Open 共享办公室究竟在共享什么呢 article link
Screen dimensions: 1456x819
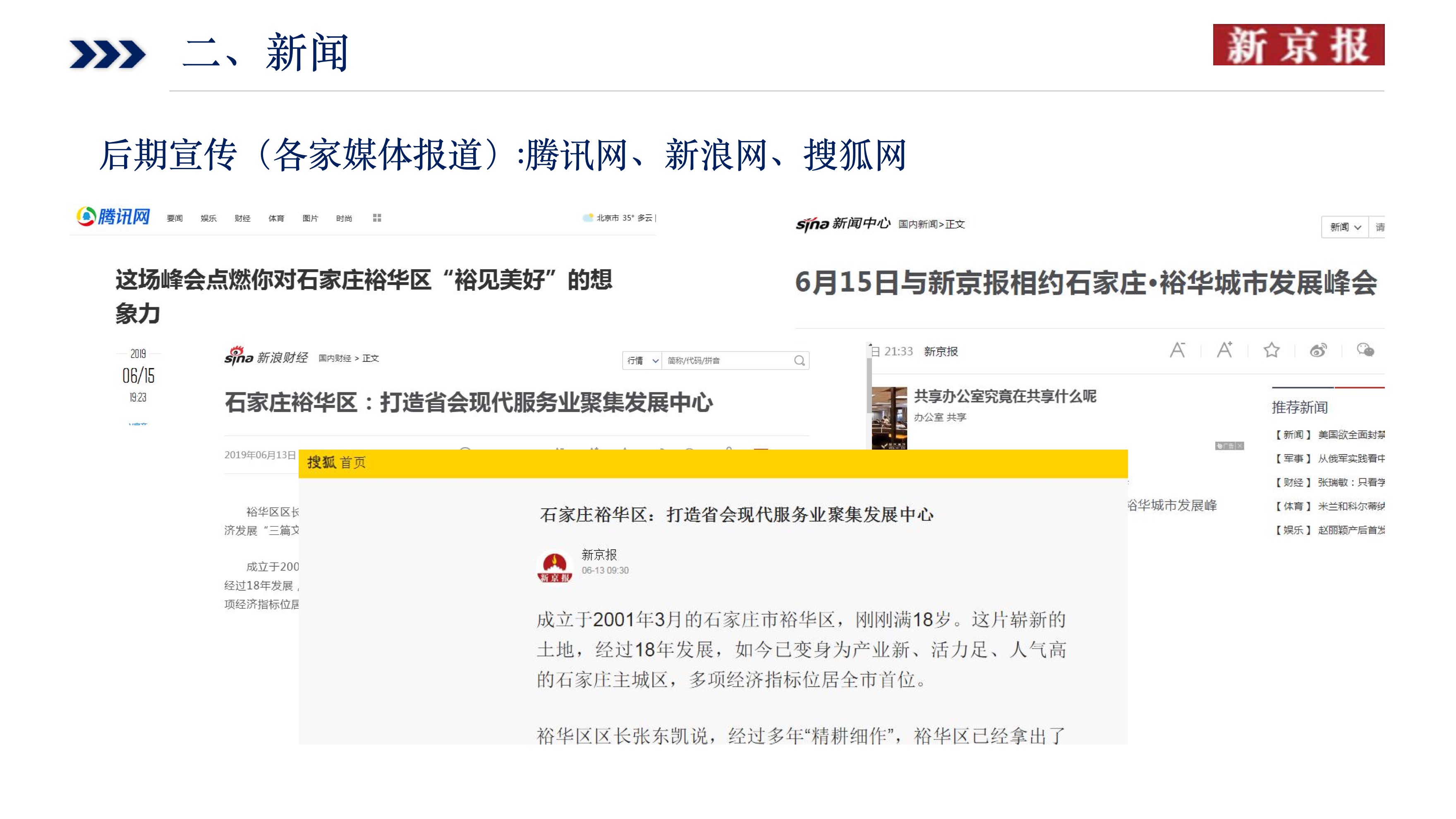1005,396
